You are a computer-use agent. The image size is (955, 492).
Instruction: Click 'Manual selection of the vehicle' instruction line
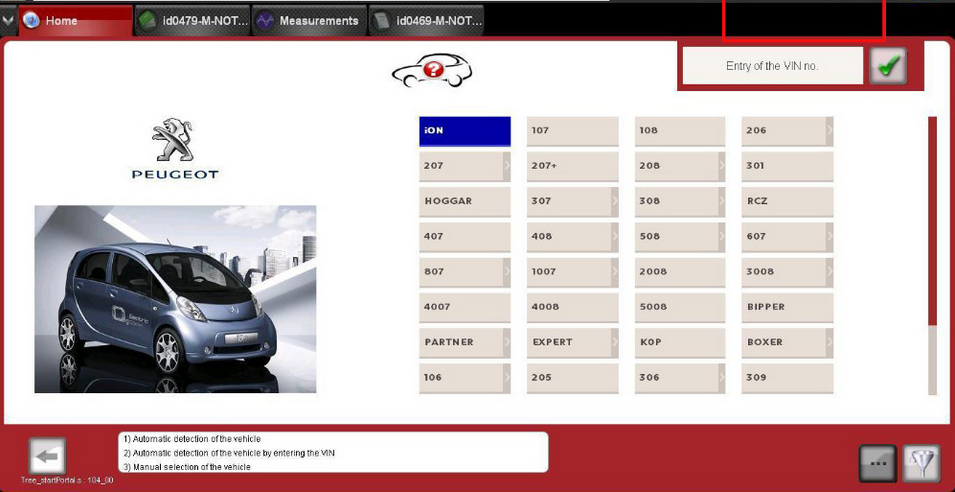point(187,467)
